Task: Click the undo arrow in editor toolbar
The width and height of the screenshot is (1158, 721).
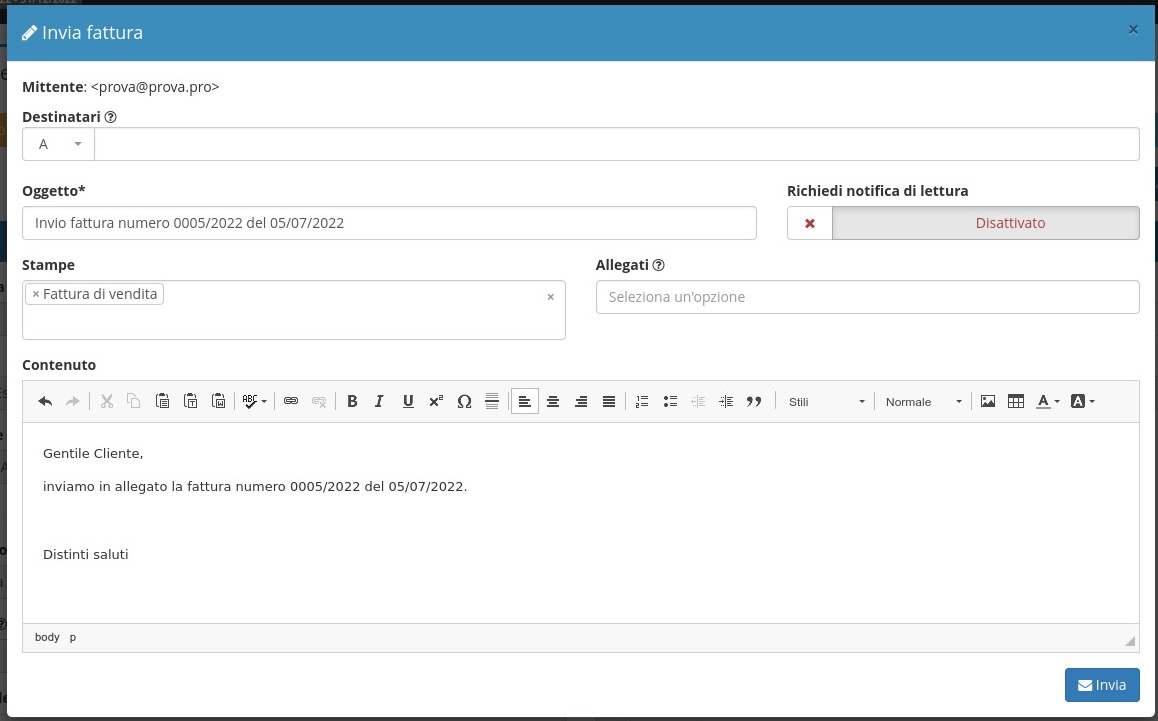Action: coord(45,402)
